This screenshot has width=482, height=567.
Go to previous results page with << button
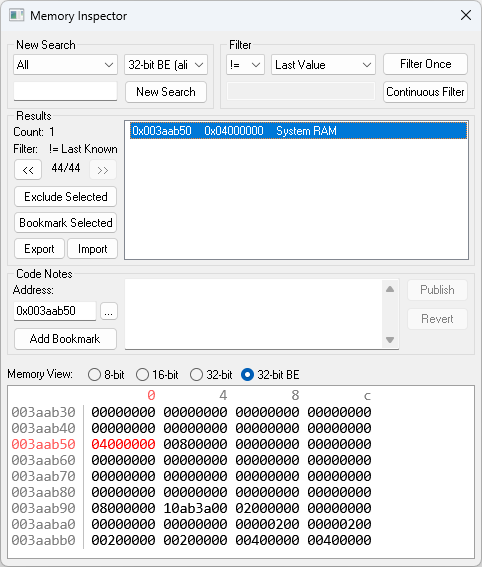click(28, 170)
